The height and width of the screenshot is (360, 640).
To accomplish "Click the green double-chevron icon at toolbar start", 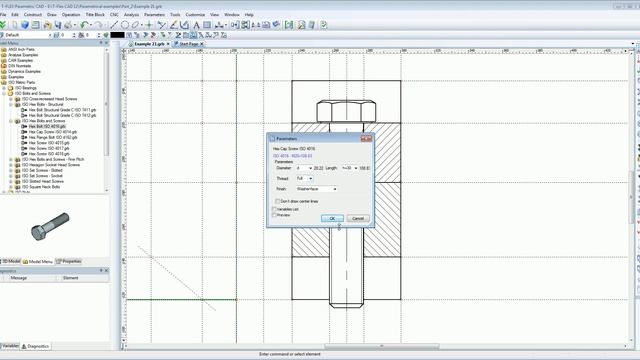I will click(x=3, y=25).
